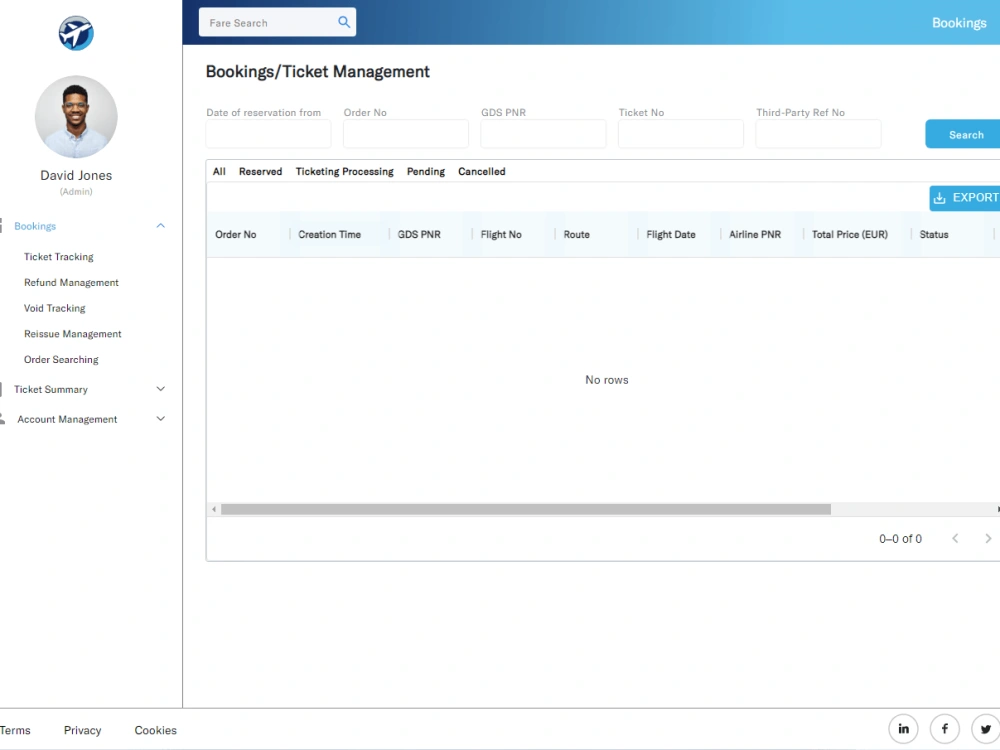Open the Twitter social icon
1000x750 pixels.
[x=986, y=729]
